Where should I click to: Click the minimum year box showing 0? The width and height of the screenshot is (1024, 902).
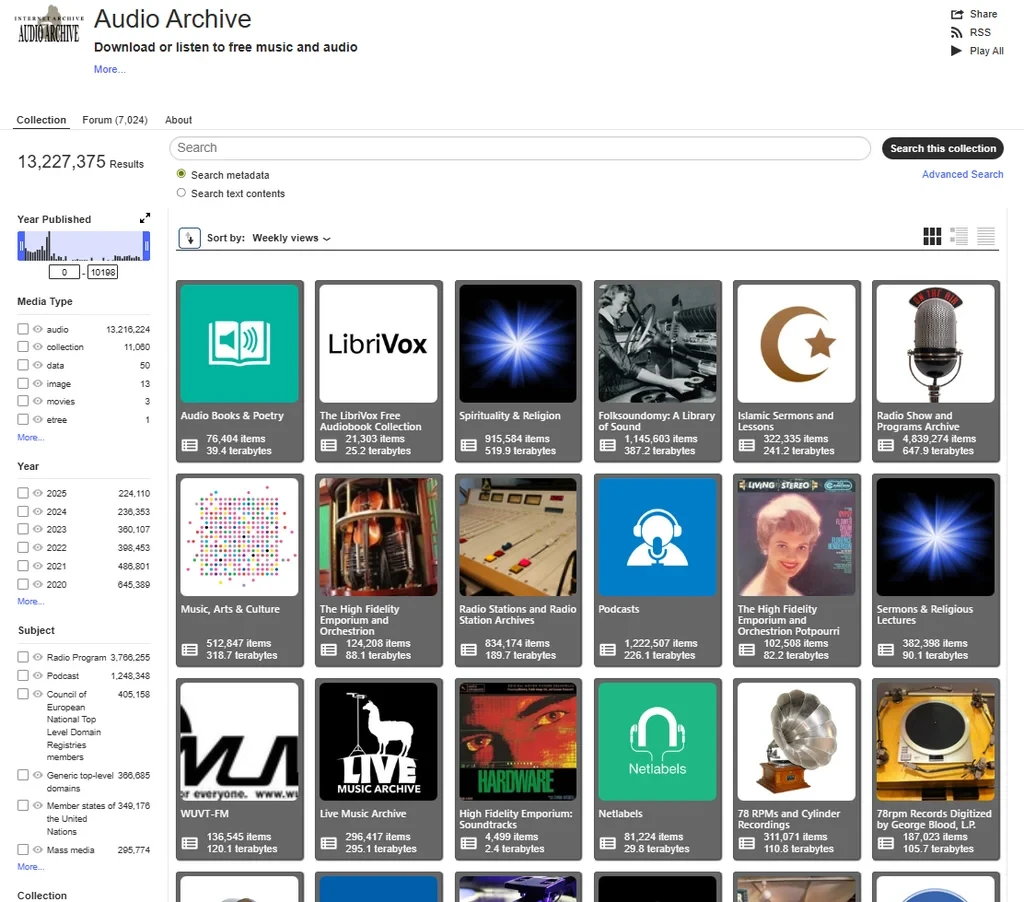click(x=64, y=272)
